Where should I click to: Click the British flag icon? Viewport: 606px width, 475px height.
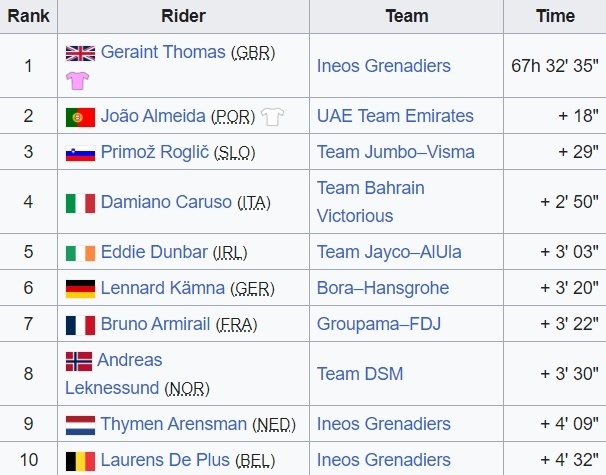pyautogui.click(x=80, y=52)
